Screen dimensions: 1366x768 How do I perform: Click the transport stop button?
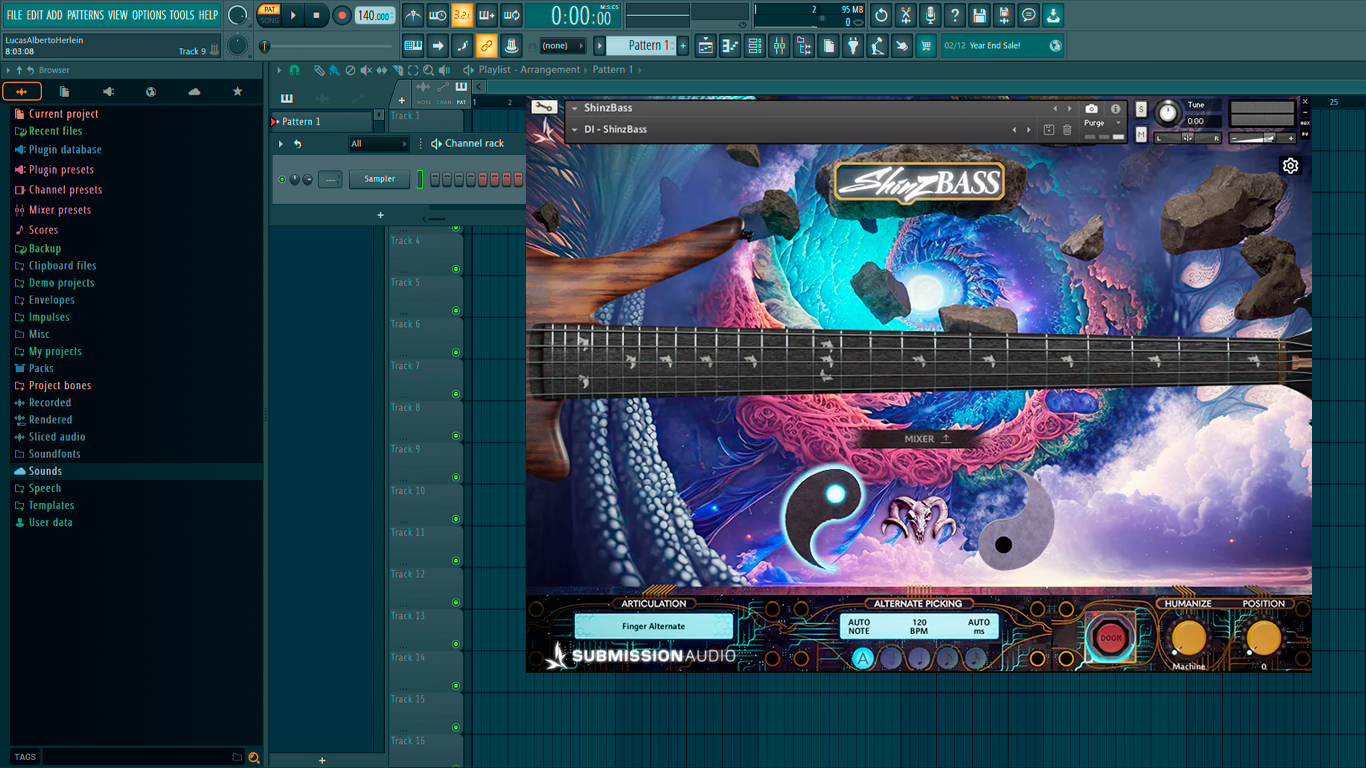(316, 15)
